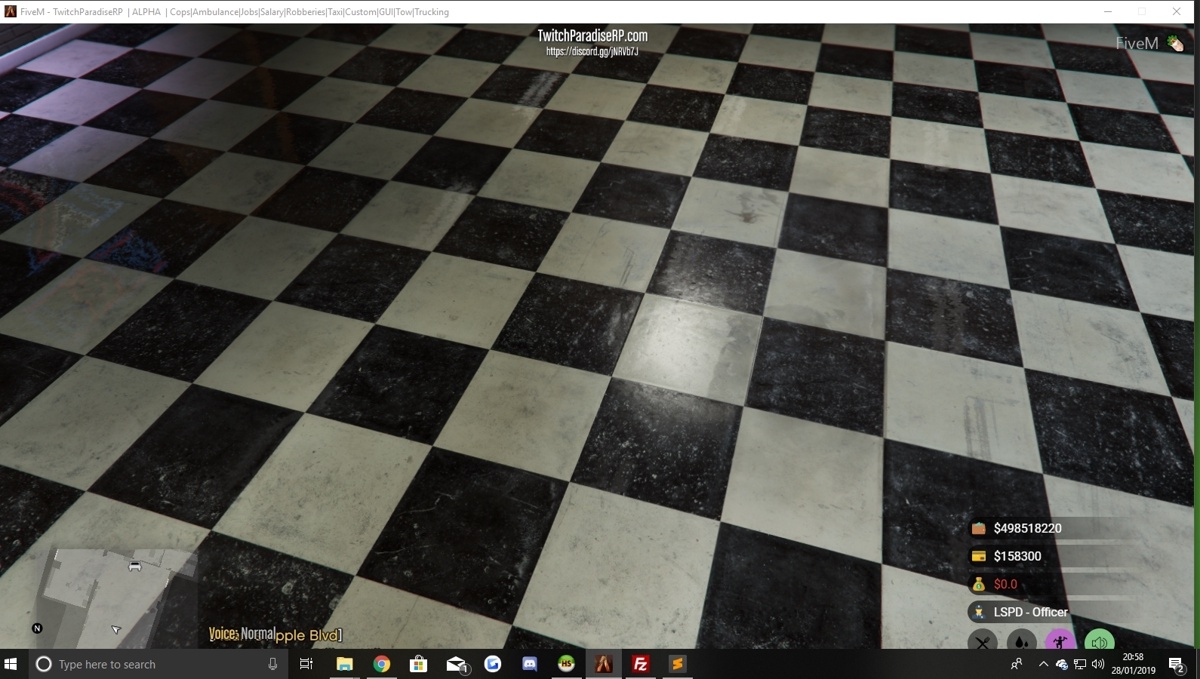The image size is (1200, 679).
Task: Close the FiveM window
Action: pyautogui.click(x=1176, y=11)
